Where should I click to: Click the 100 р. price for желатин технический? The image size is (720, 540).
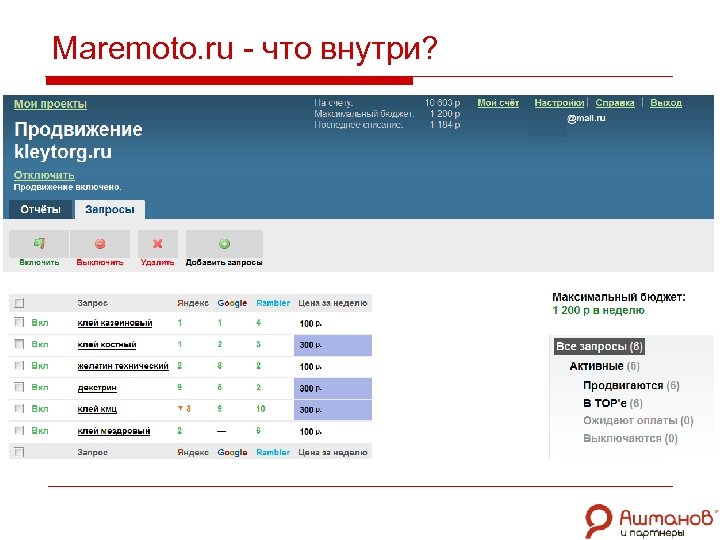point(310,367)
